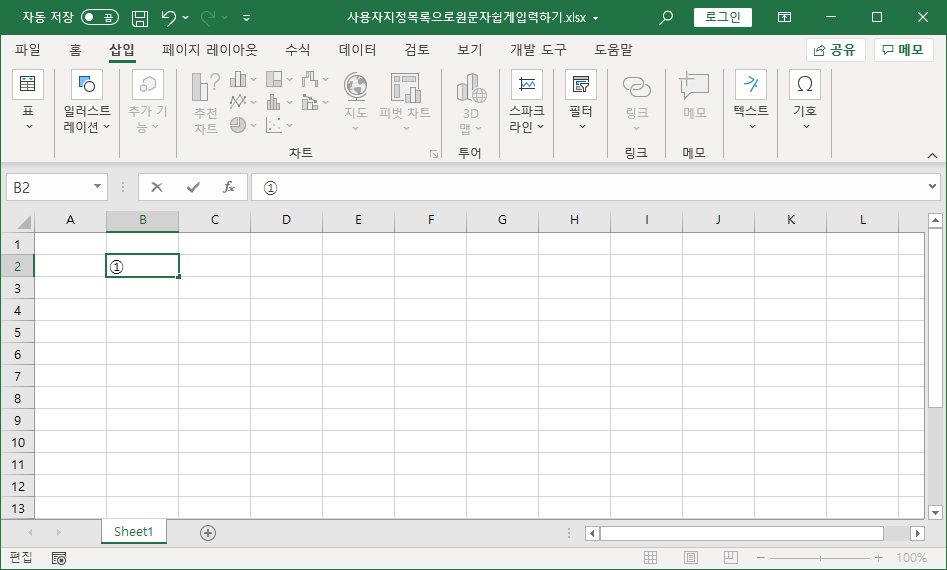Switch to Page Layout view icon

pyautogui.click(x=691, y=557)
